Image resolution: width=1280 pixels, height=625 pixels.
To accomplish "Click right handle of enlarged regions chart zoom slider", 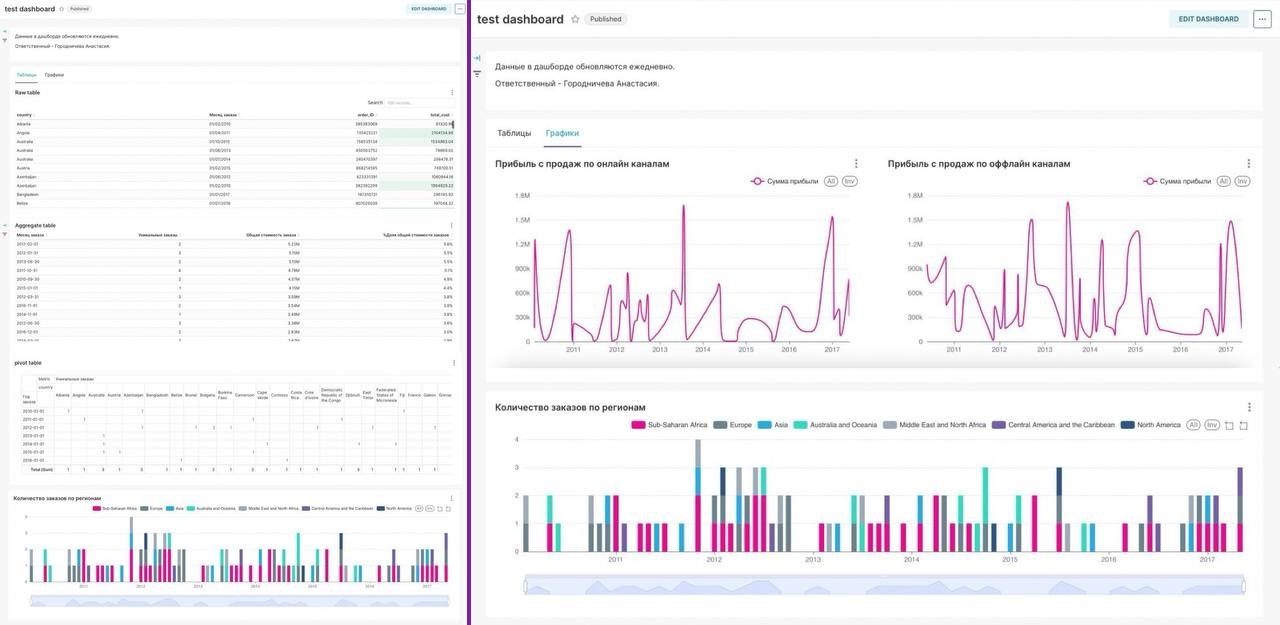I will click(x=1244, y=584).
